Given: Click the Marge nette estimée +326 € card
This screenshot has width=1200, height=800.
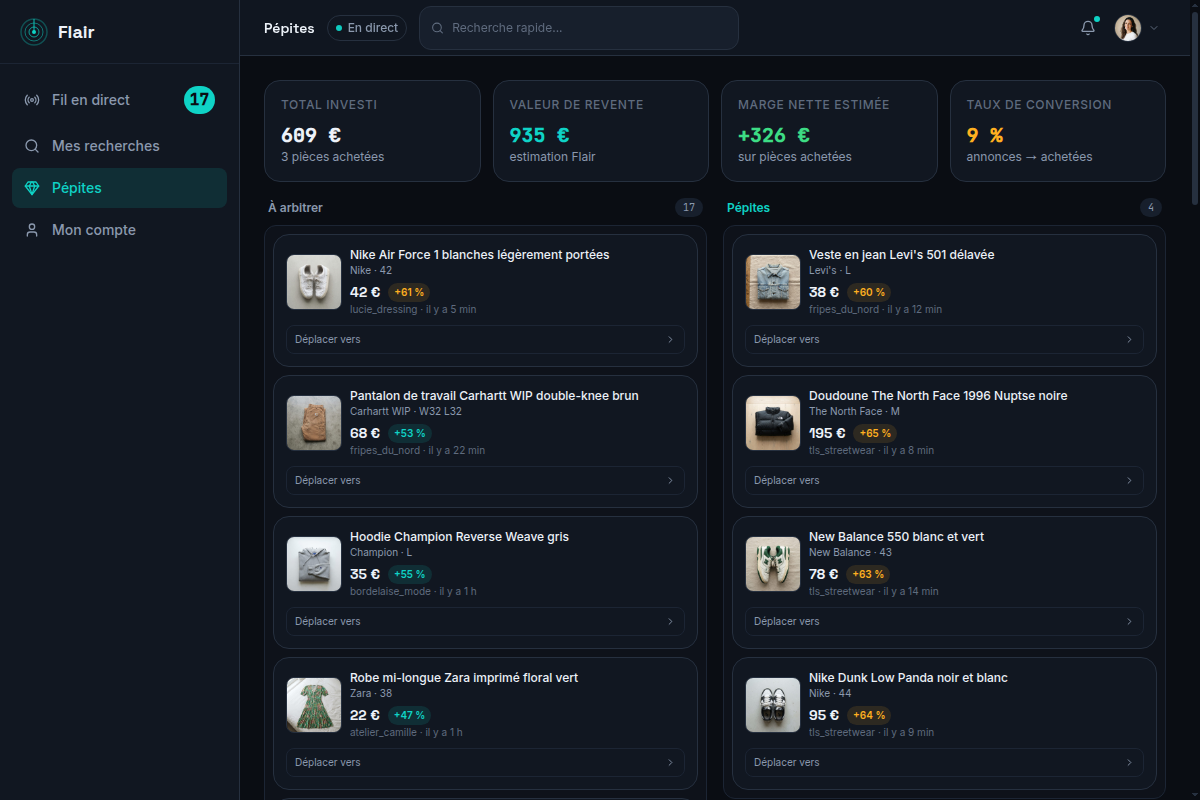Looking at the screenshot, I should pos(829,131).
